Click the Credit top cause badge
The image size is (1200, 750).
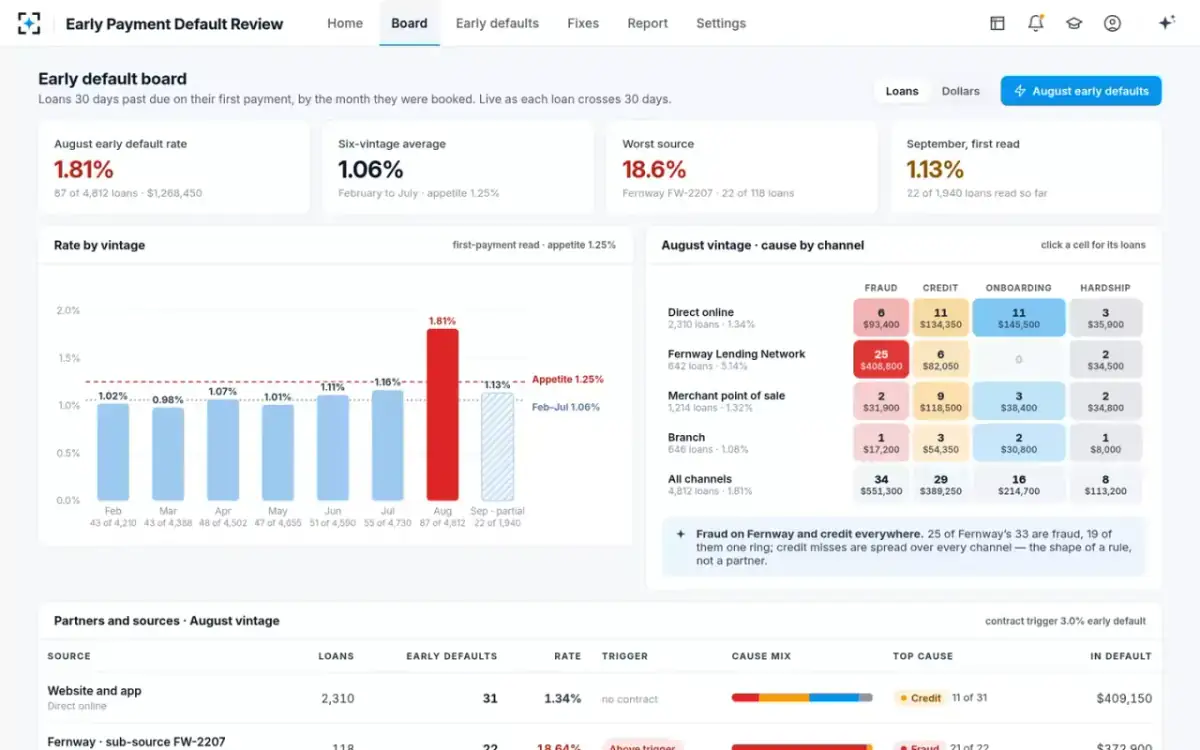click(x=920, y=698)
